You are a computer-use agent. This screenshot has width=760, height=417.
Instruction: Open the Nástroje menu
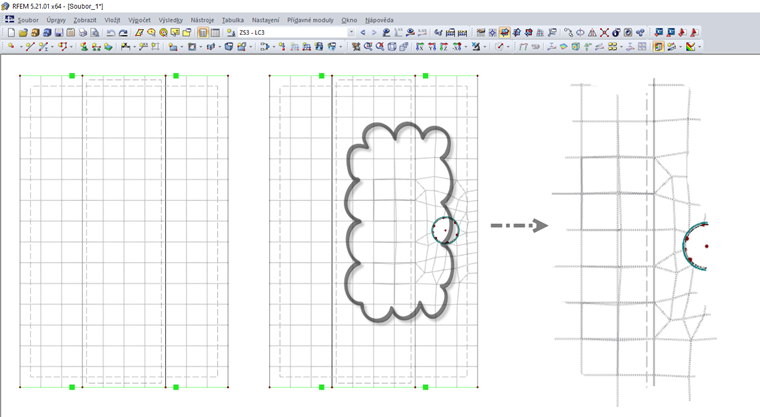(x=202, y=20)
